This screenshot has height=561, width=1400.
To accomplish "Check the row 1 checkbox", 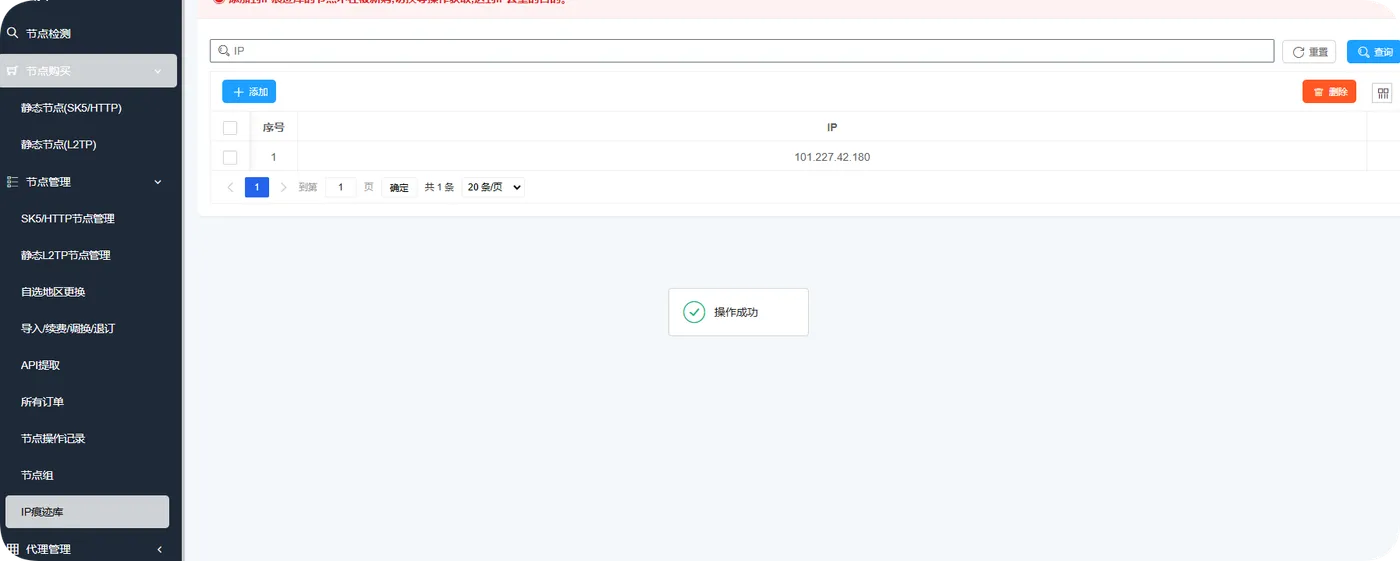I will 230,157.
